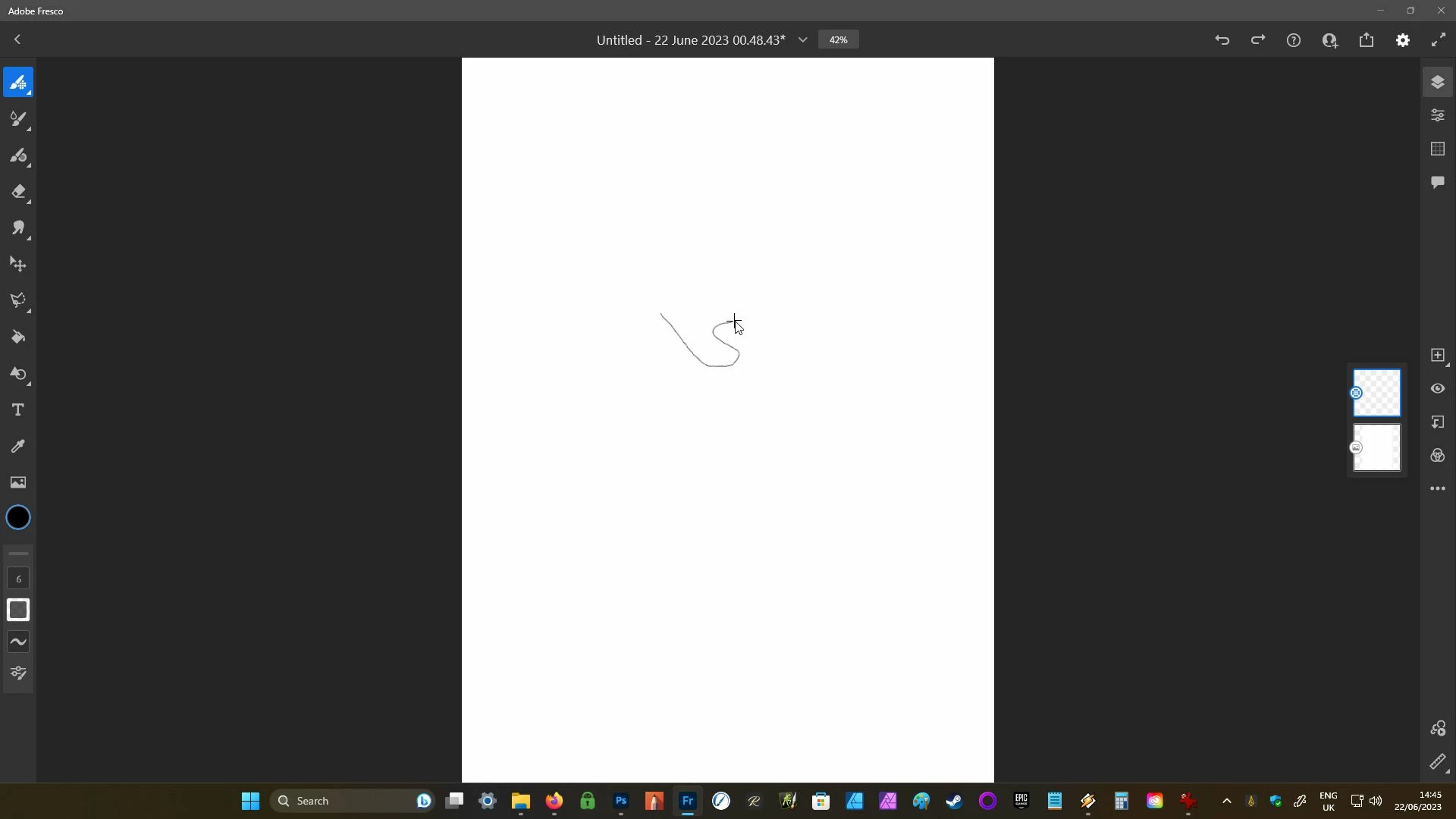Open the Transform tool
1456x819 pixels.
(18, 265)
